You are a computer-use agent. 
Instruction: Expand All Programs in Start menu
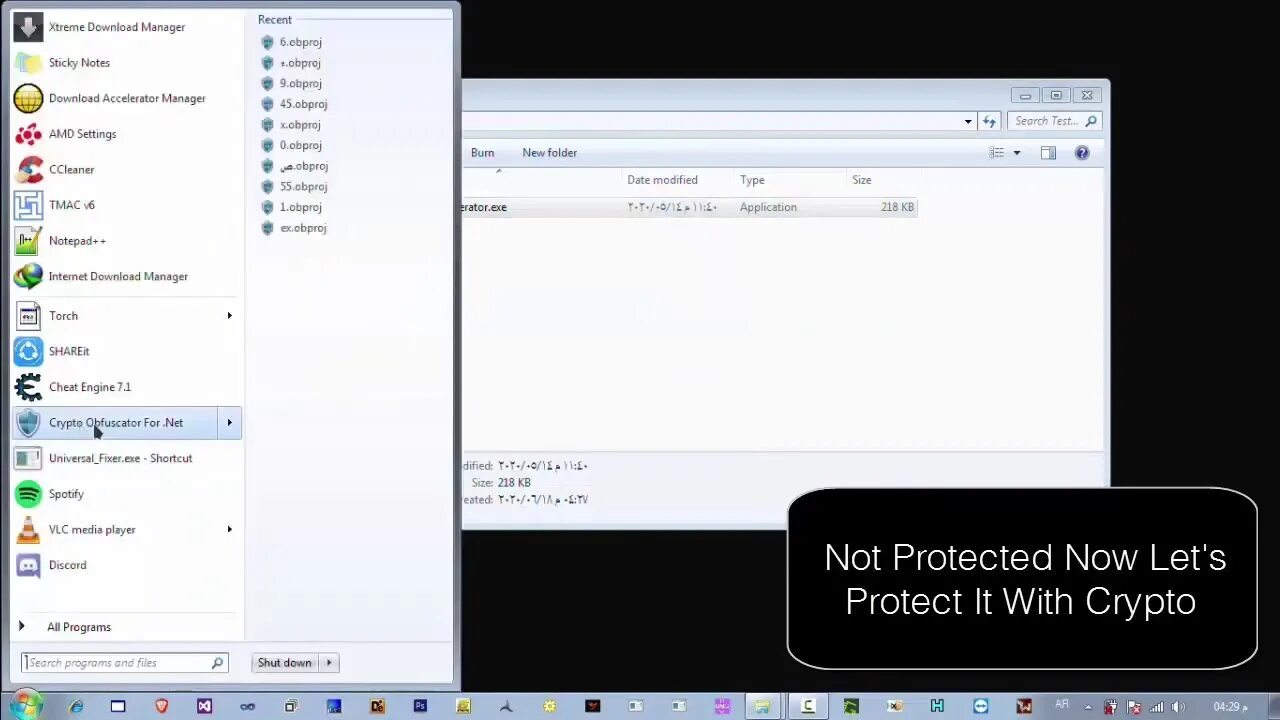(78, 627)
